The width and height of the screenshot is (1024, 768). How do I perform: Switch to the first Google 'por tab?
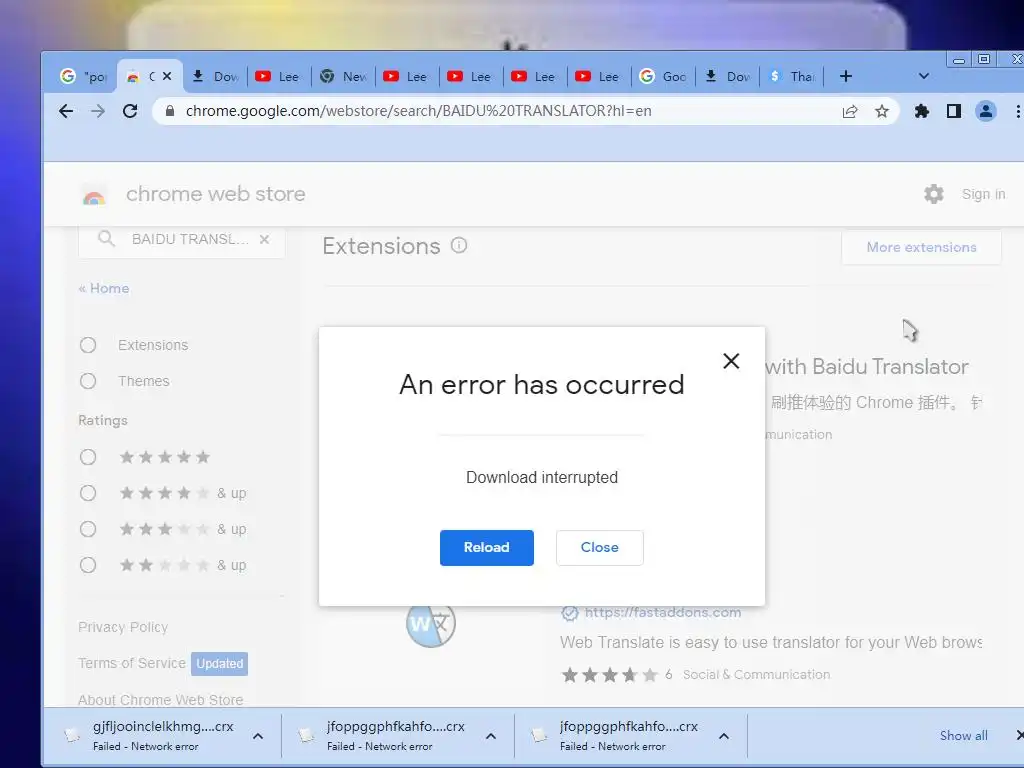pyautogui.click(x=84, y=76)
